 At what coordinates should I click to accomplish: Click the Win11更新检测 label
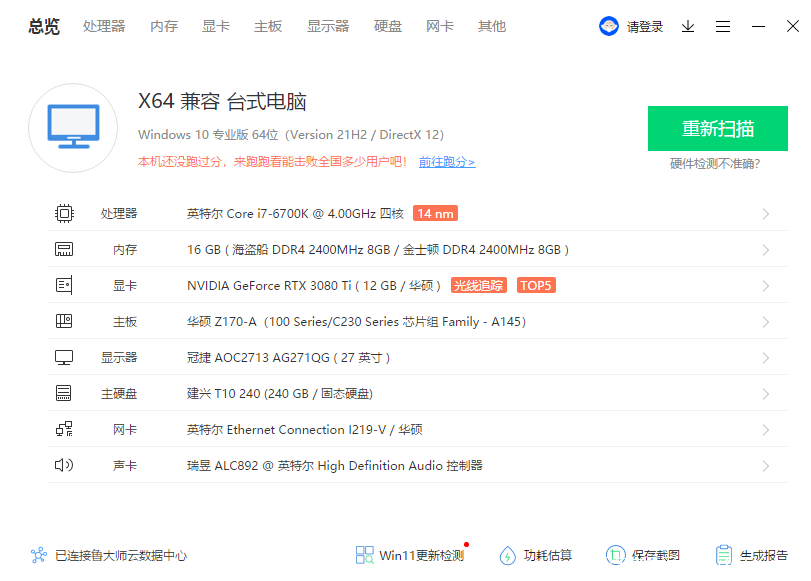coord(422,556)
